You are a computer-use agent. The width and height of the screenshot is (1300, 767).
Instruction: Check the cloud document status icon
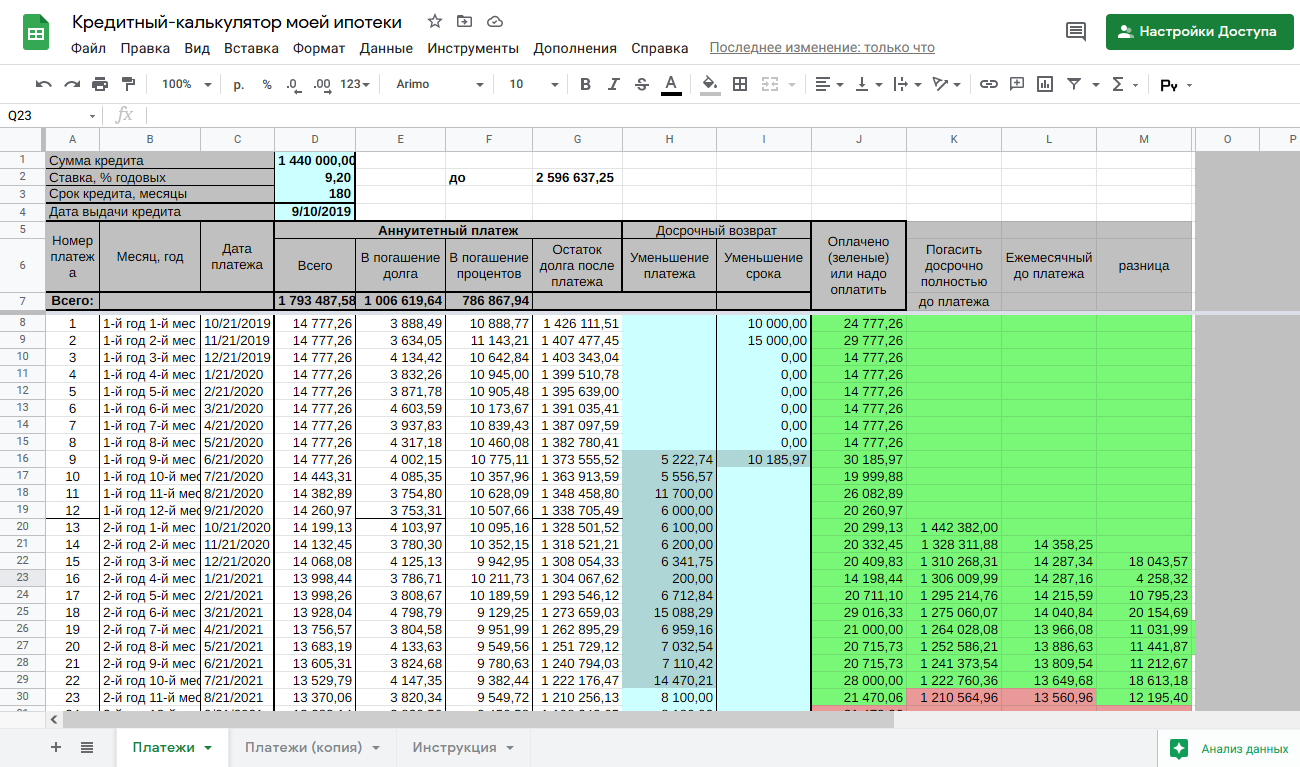[x=494, y=21]
